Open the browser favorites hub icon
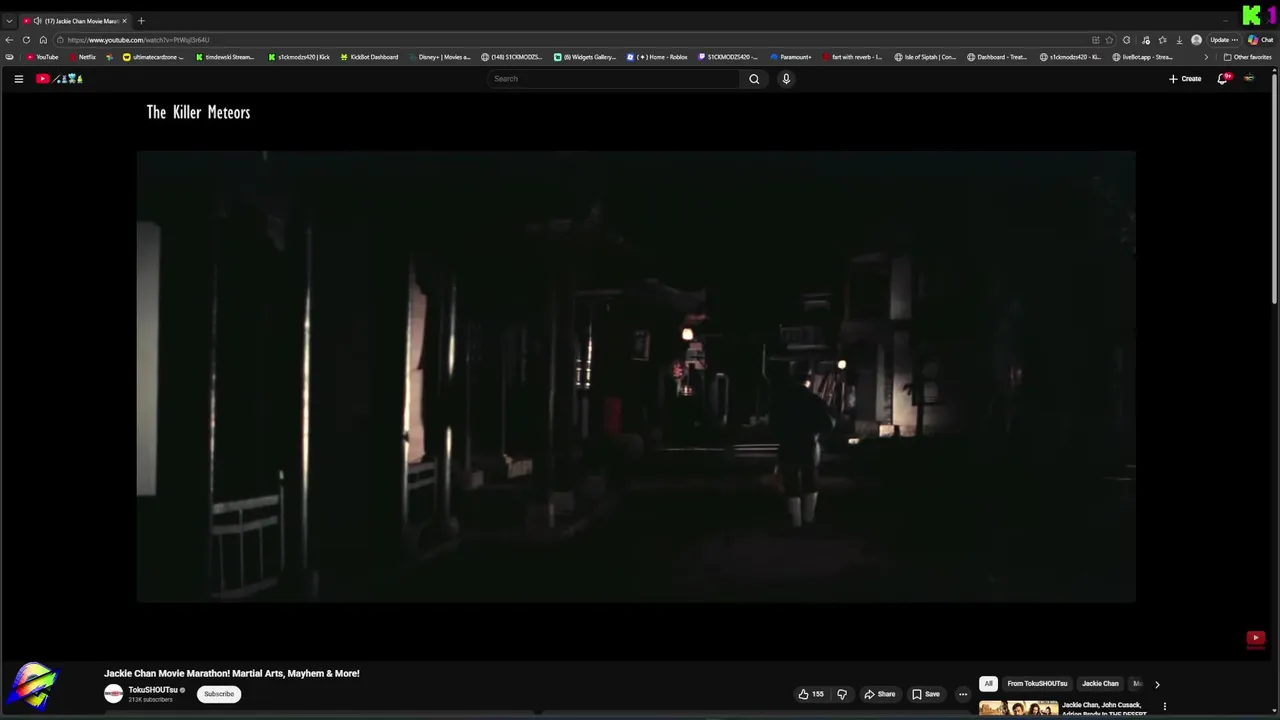Screen dimensions: 1280x720 1162,40
